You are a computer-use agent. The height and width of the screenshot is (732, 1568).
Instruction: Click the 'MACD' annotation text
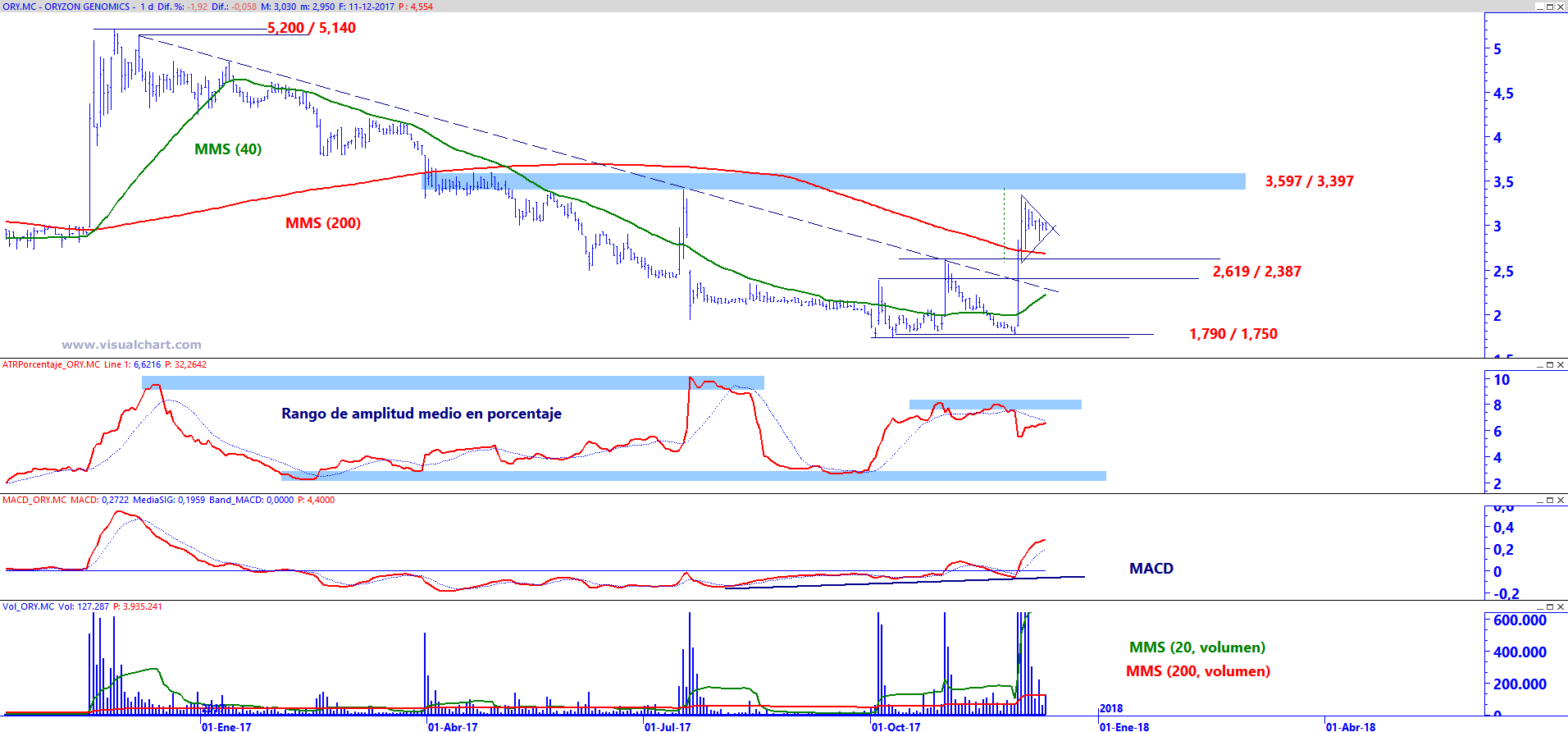(x=1151, y=569)
